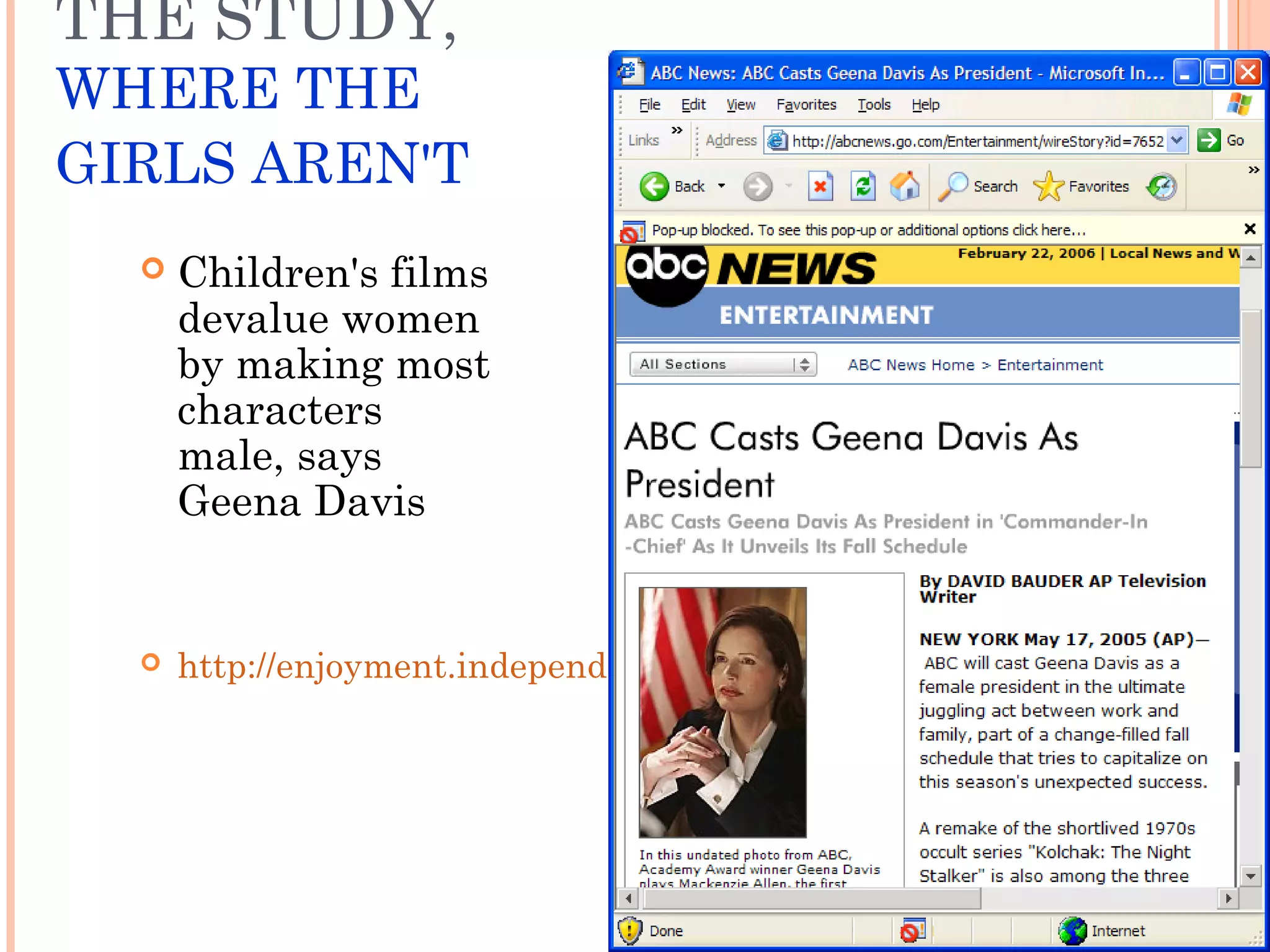This screenshot has height=952, width=1270.
Task: Click the History clock icon
Action: click(1161, 186)
